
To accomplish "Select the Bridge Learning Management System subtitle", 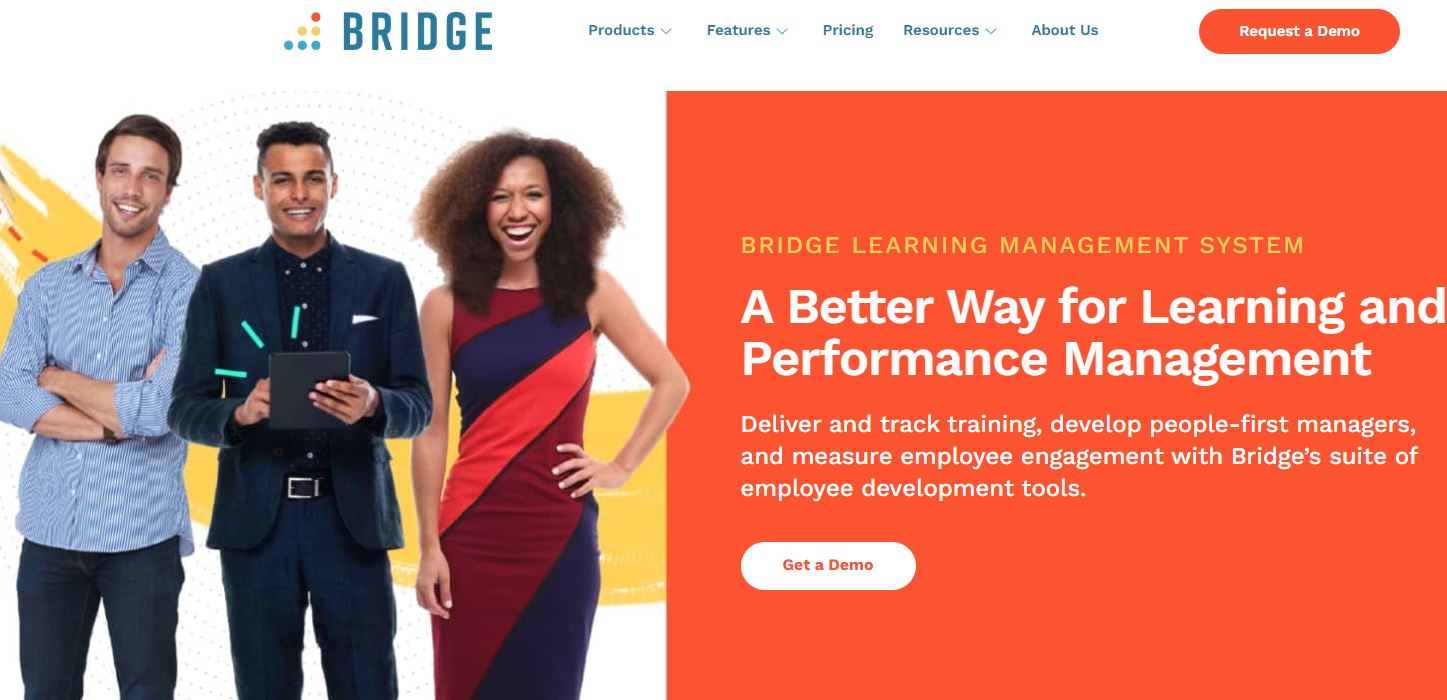I will pos(1022,245).
